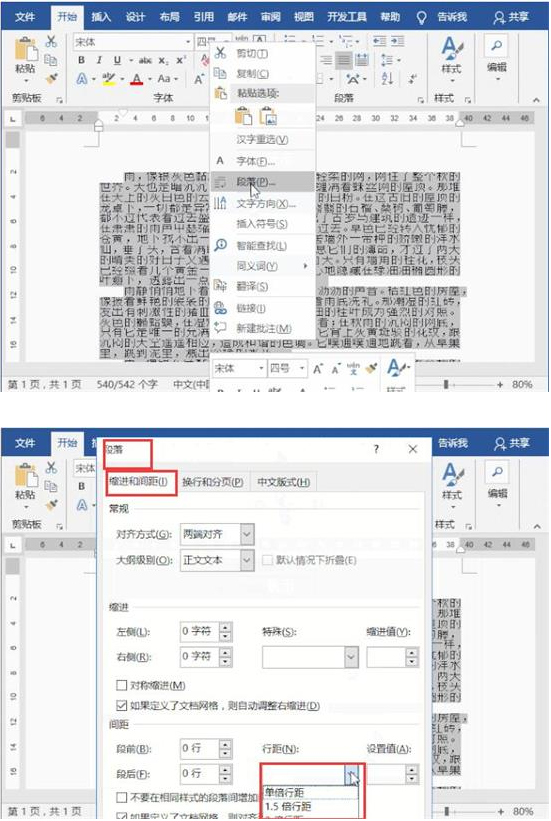Click the lightbulb Tell Me icon

click(421, 17)
